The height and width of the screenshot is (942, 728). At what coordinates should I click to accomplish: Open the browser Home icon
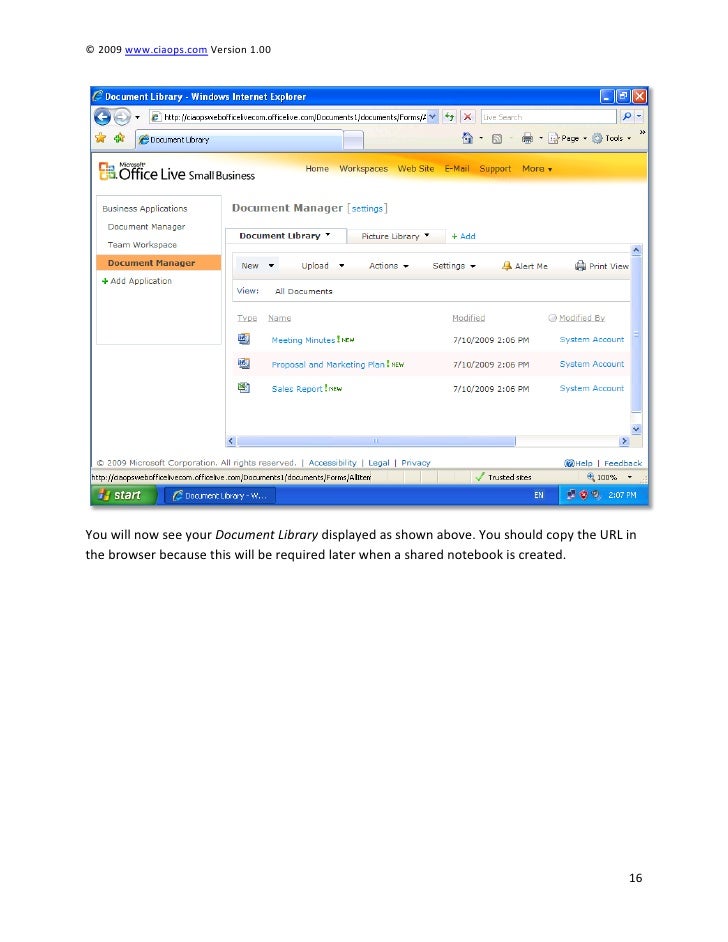click(x=467, y=138)
